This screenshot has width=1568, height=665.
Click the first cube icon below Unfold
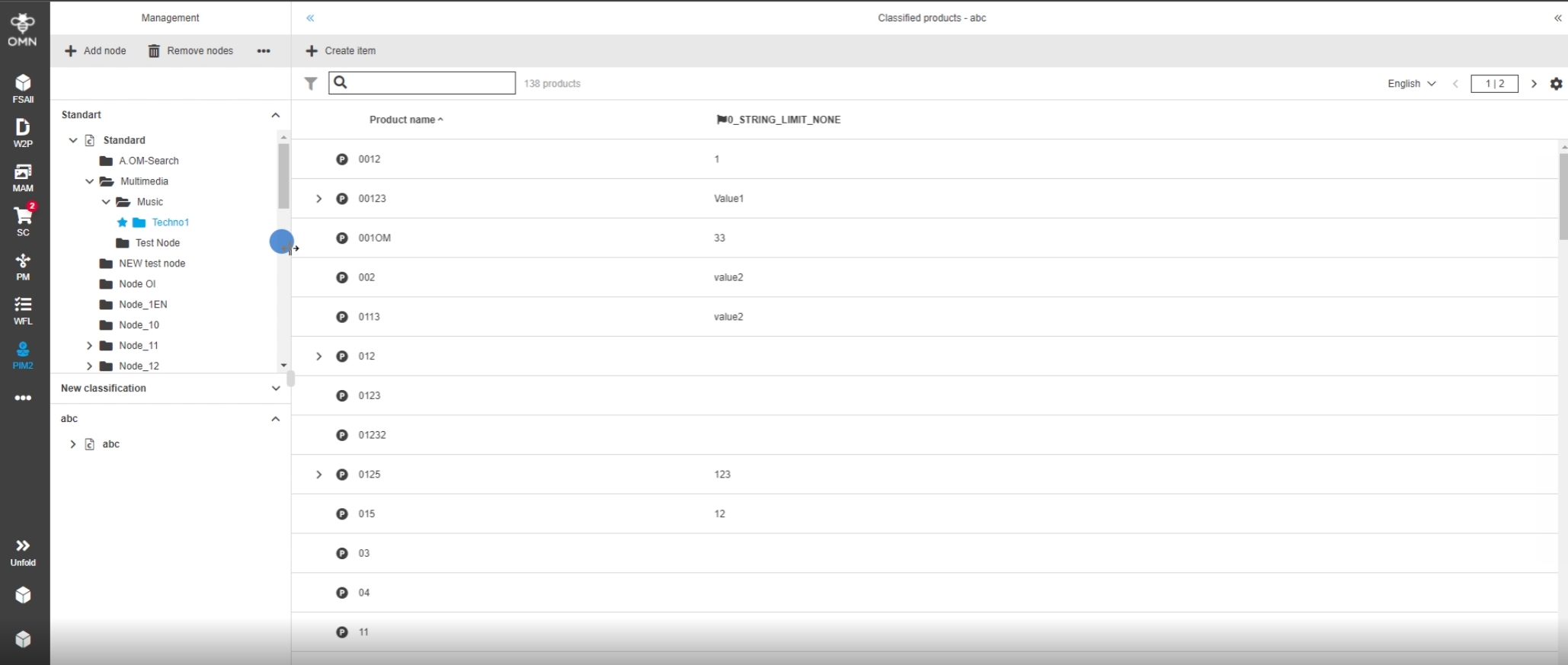pyautogui.click(x=23, y=595)
